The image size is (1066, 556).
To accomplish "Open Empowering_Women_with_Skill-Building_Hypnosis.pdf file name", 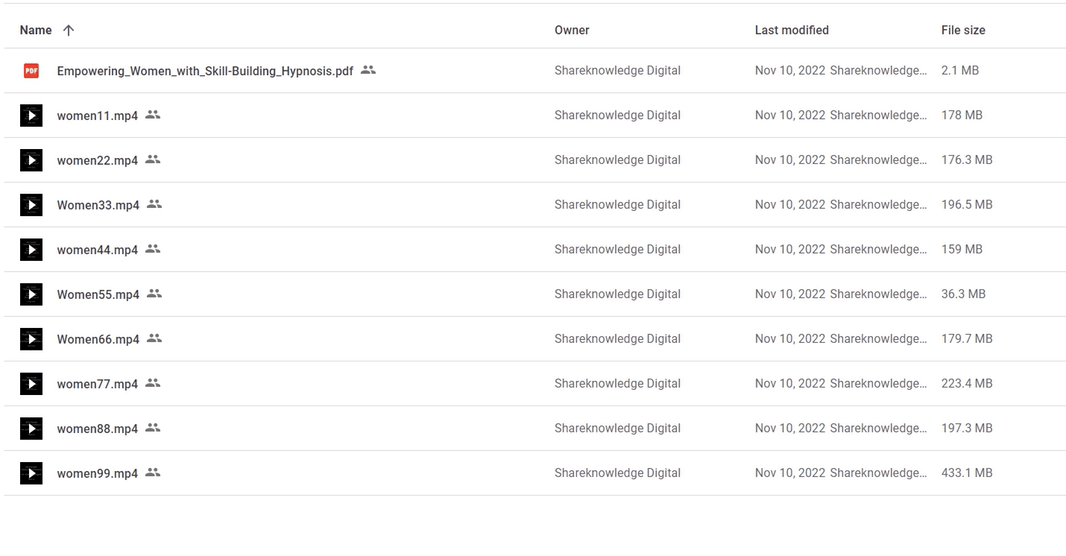I will pos(205,71).
